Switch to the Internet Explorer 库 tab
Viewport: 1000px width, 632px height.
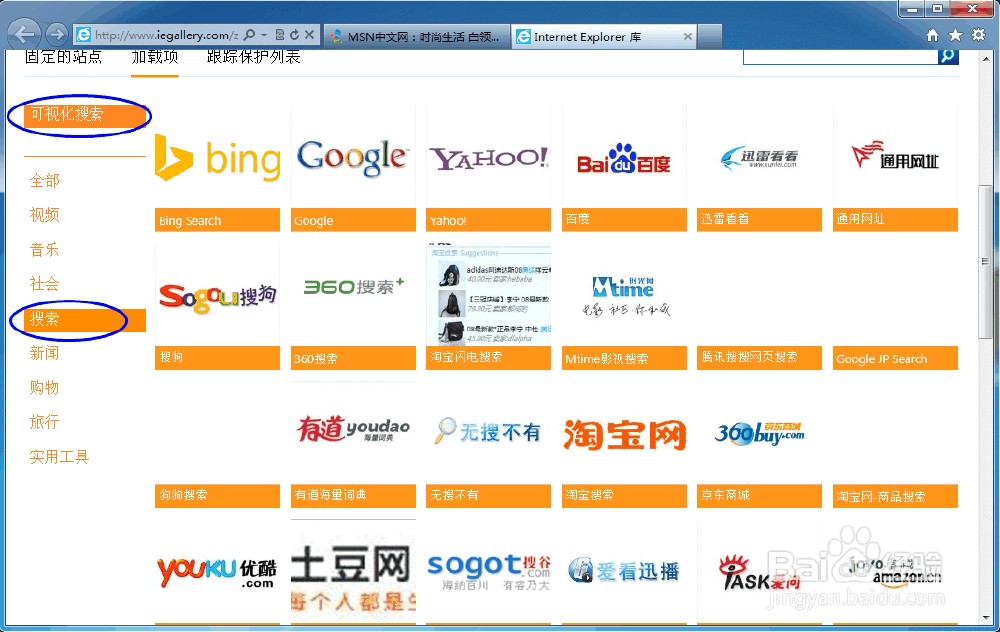(x=604, y=37)
